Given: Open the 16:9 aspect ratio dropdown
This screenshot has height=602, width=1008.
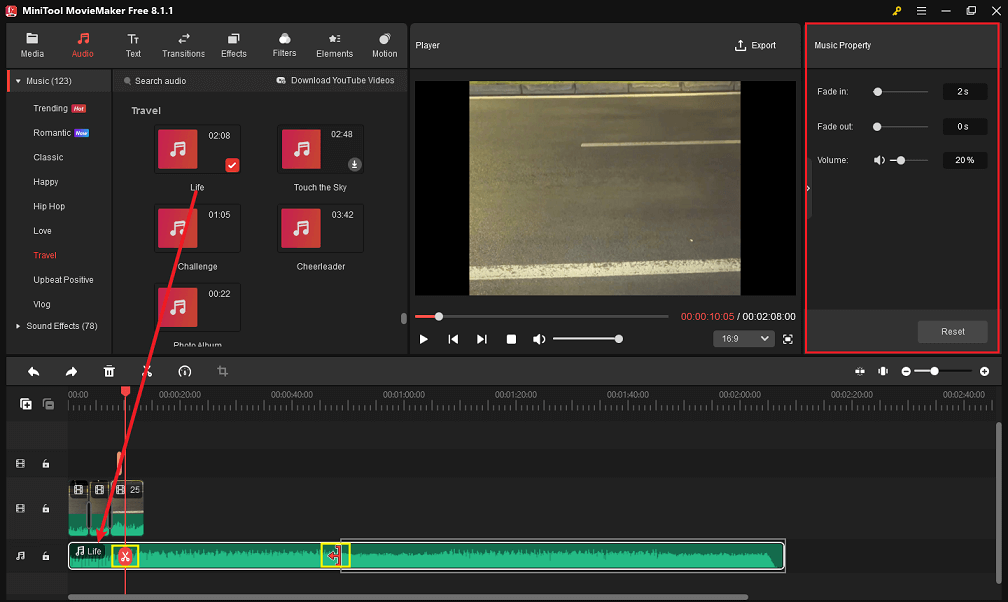Looking at the screenshot, I should click(x=743, y=339).
